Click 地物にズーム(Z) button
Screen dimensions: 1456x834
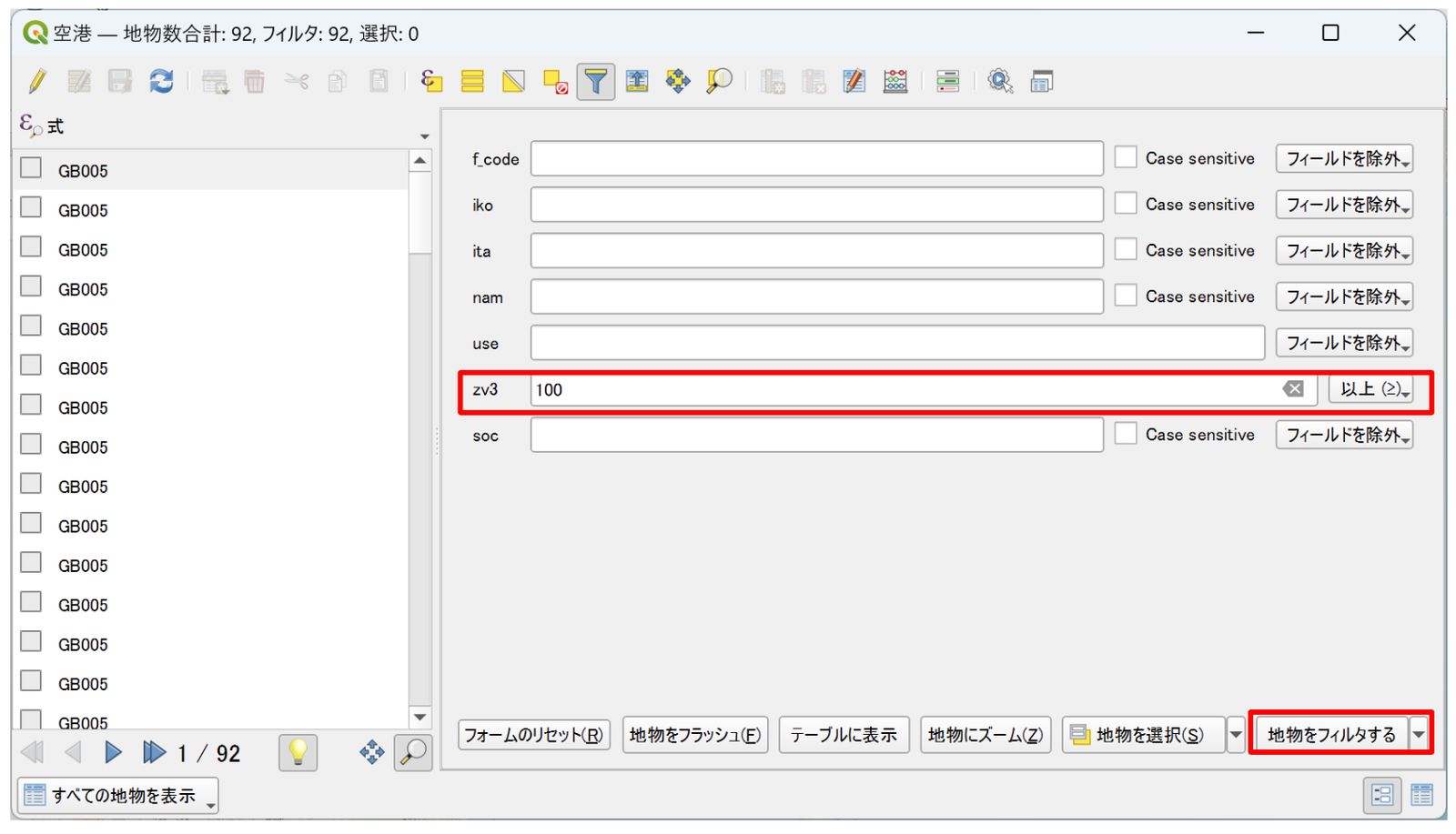click(986, 735)
